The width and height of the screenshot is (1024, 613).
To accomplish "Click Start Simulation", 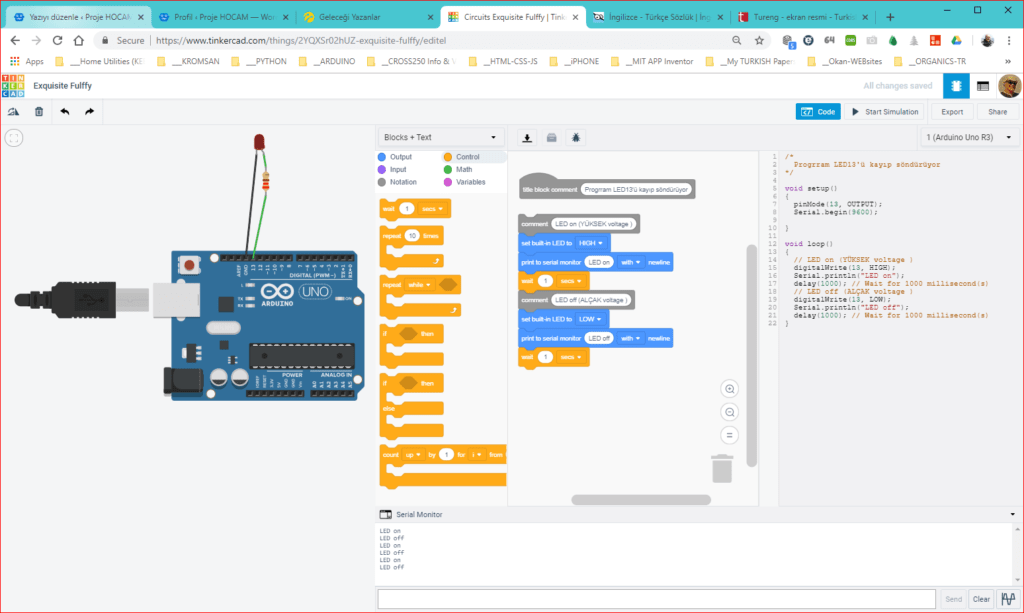I will [885, 111].
